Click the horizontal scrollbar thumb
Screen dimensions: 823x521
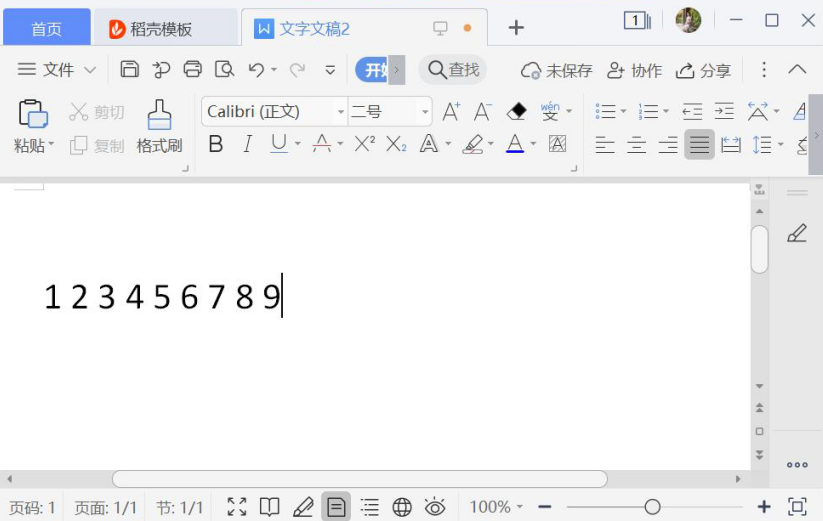point(360,479)
